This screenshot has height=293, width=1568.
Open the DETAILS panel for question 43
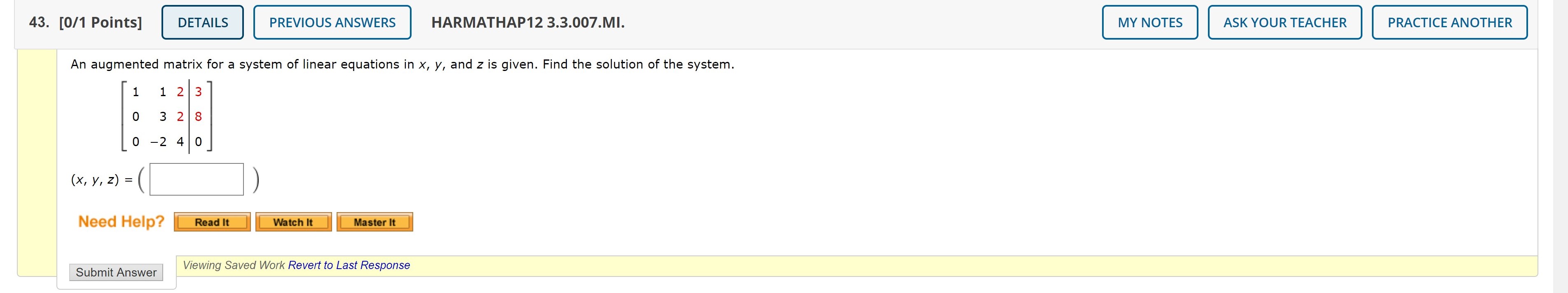(x=202, y=22)
